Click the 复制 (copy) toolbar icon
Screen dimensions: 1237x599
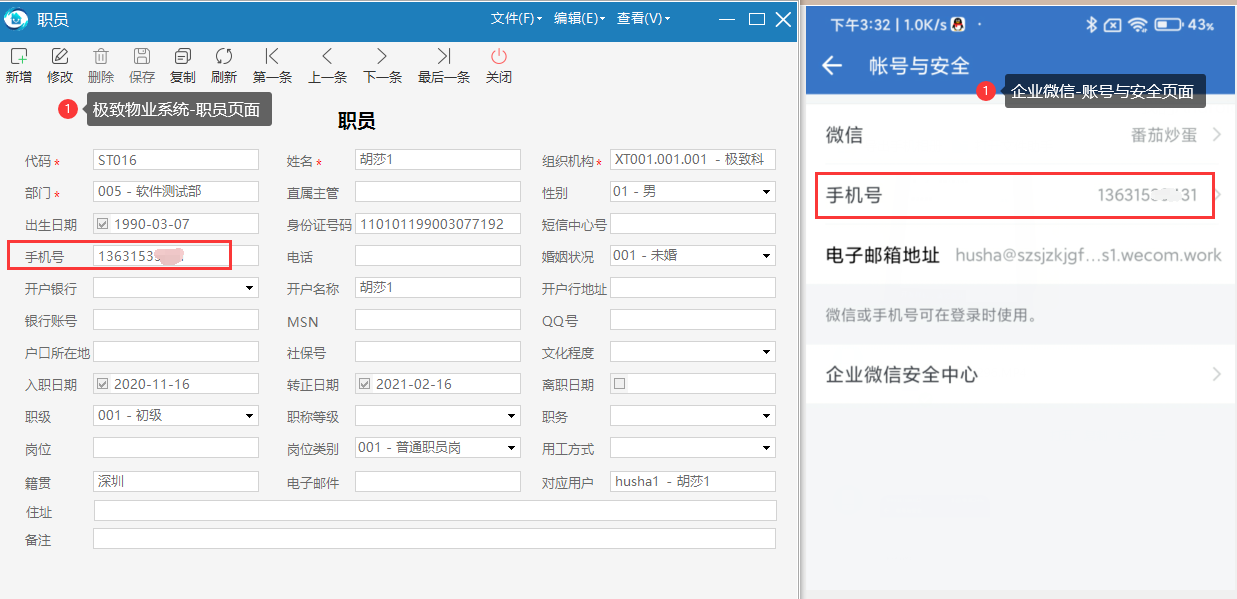[183, 57]
